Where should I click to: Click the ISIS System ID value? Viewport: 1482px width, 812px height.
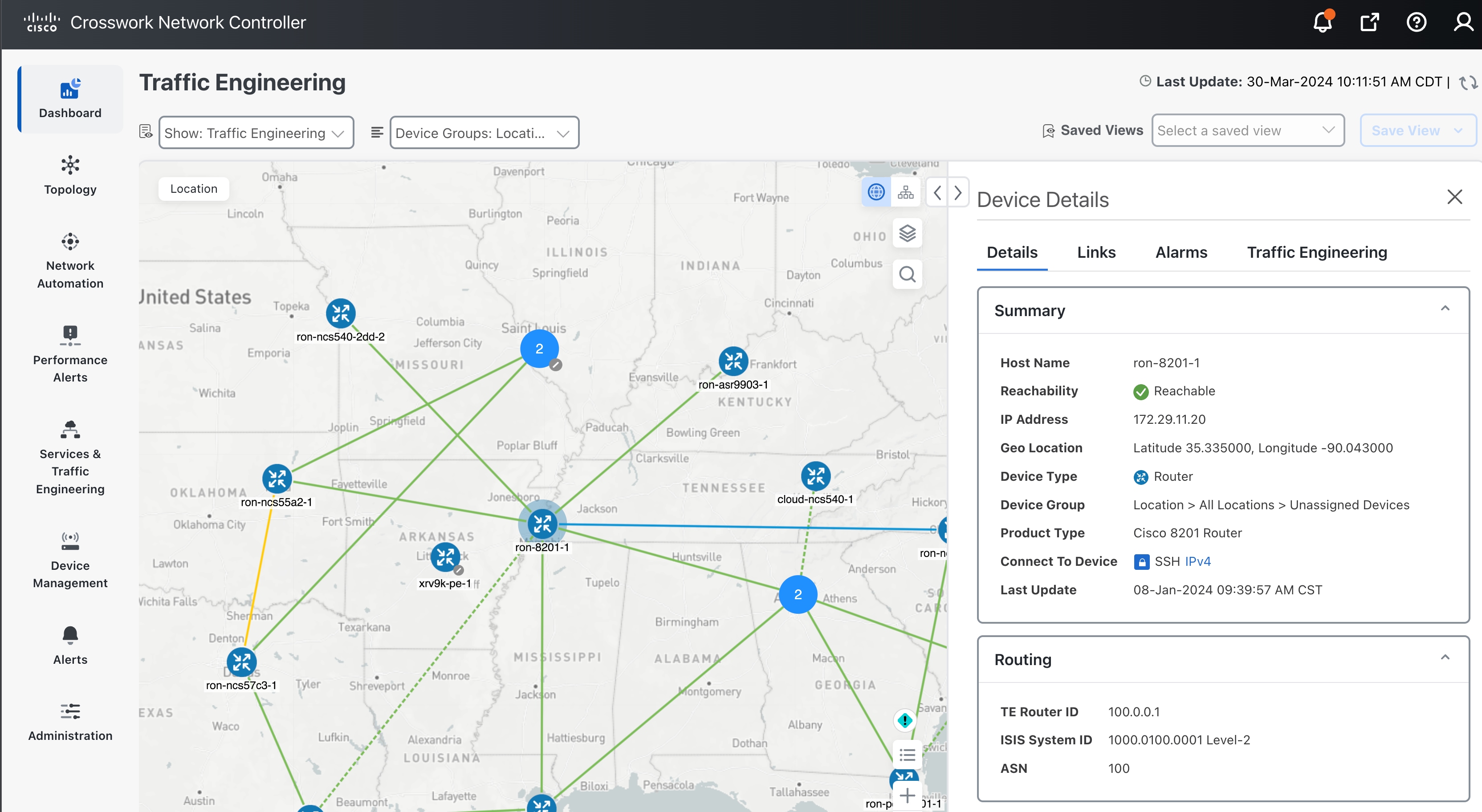coord(1179,739)
